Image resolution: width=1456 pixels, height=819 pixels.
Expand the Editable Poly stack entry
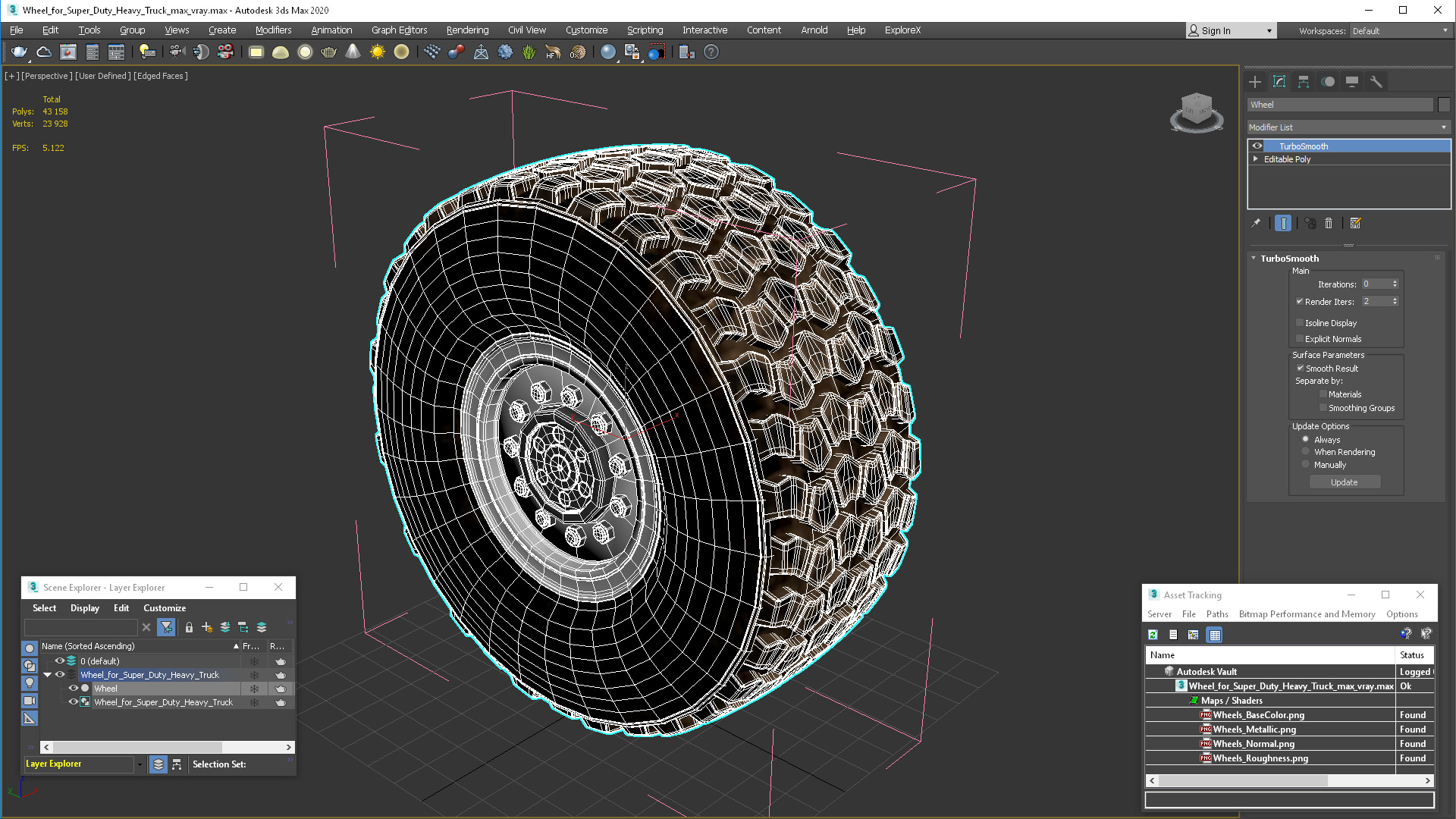pos(1256,159)
